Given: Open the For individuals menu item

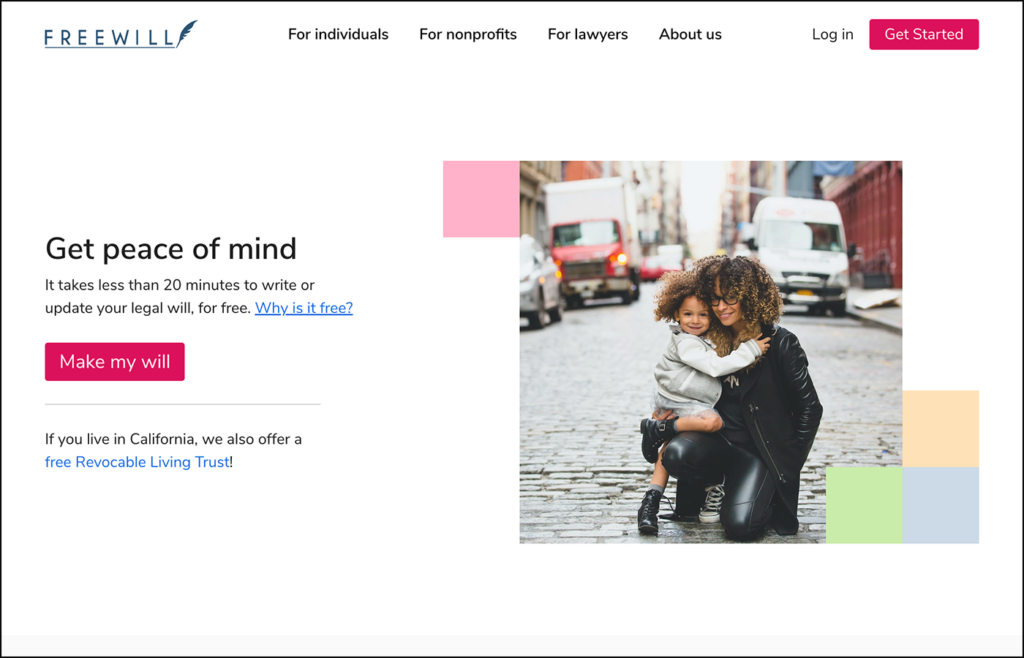Looking at the screenshot, I should pos(338,34).
